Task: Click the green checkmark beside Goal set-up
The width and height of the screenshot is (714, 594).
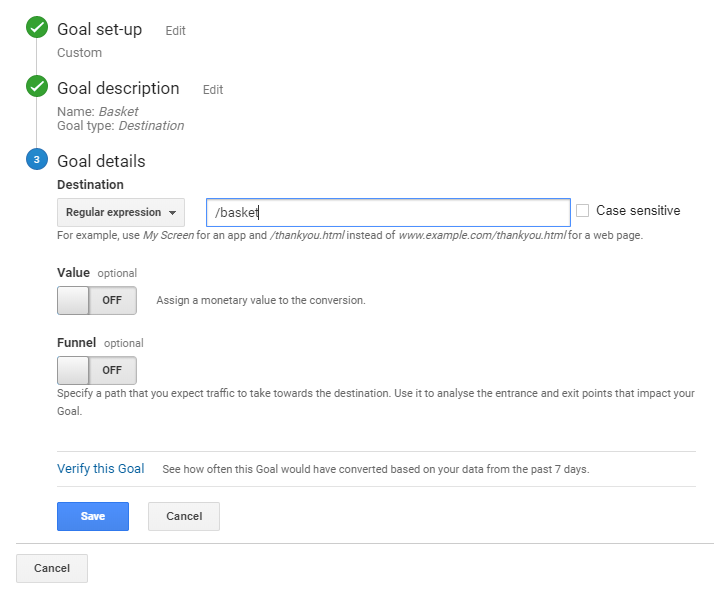Action: (x=37, y=28)
